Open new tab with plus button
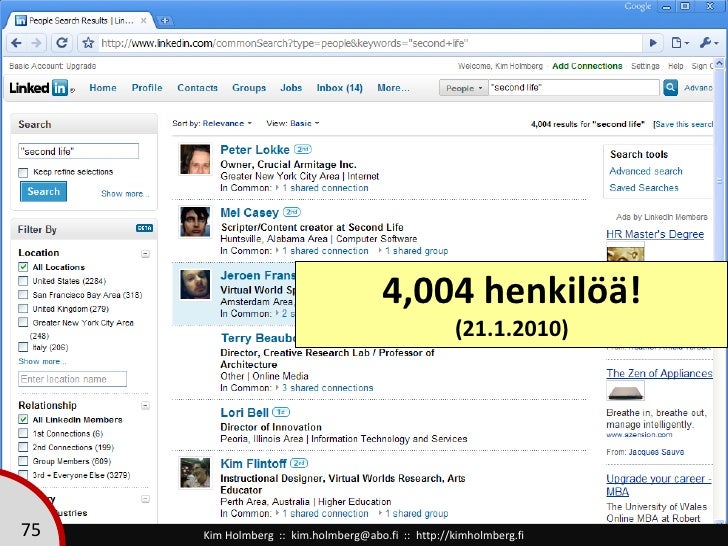 [164, 20]
